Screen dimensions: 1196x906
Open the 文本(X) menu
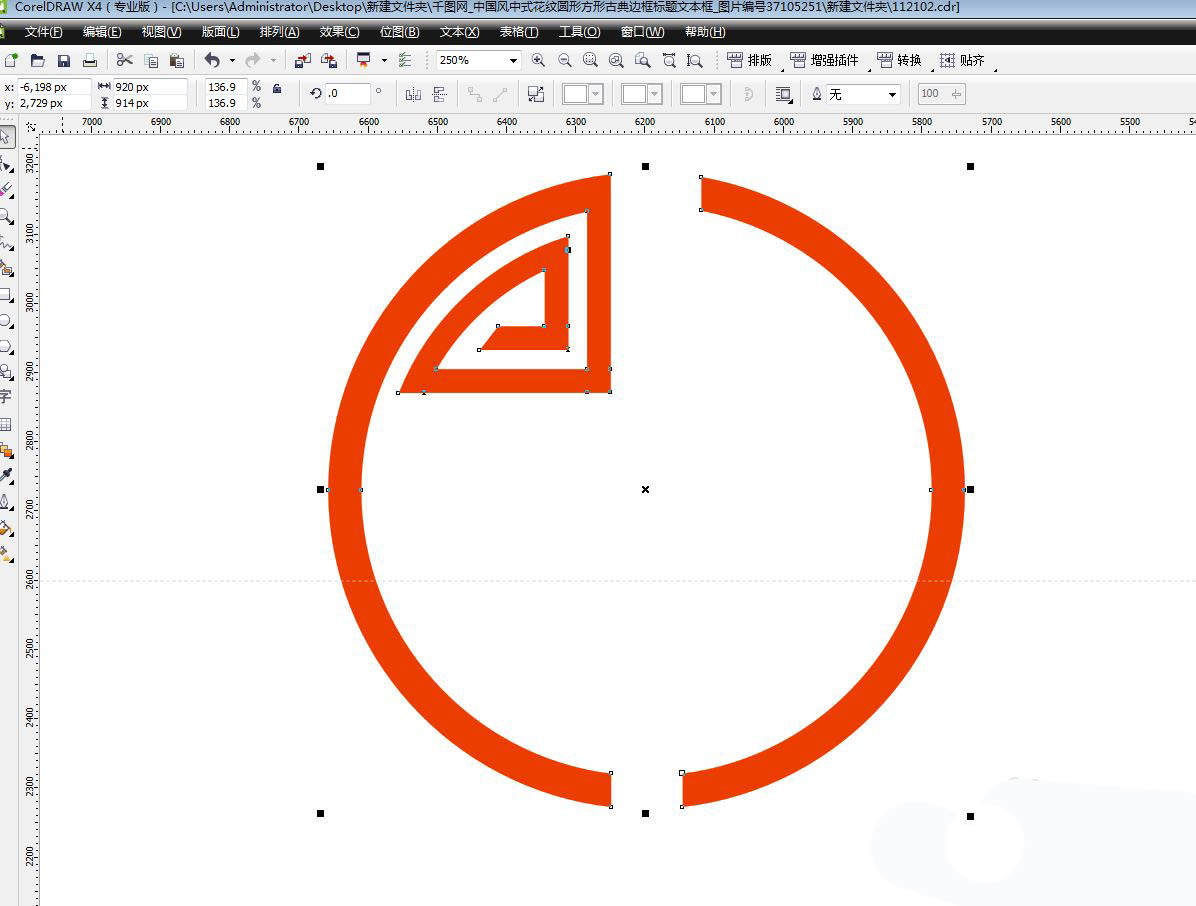coord(459,32)
